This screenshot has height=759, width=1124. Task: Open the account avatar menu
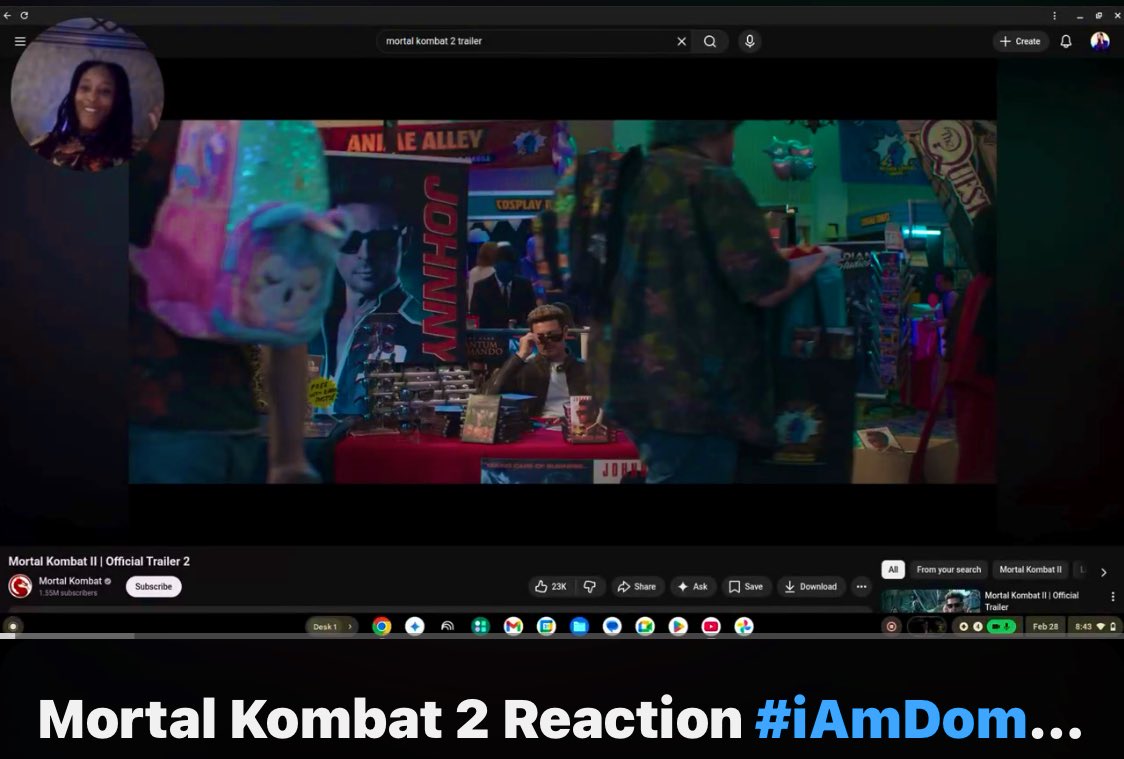click(x=1100, y=42)
